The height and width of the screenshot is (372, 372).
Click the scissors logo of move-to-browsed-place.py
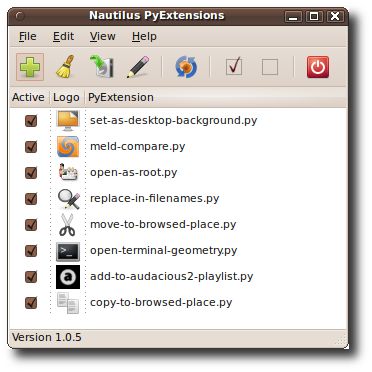coord(67,225)
